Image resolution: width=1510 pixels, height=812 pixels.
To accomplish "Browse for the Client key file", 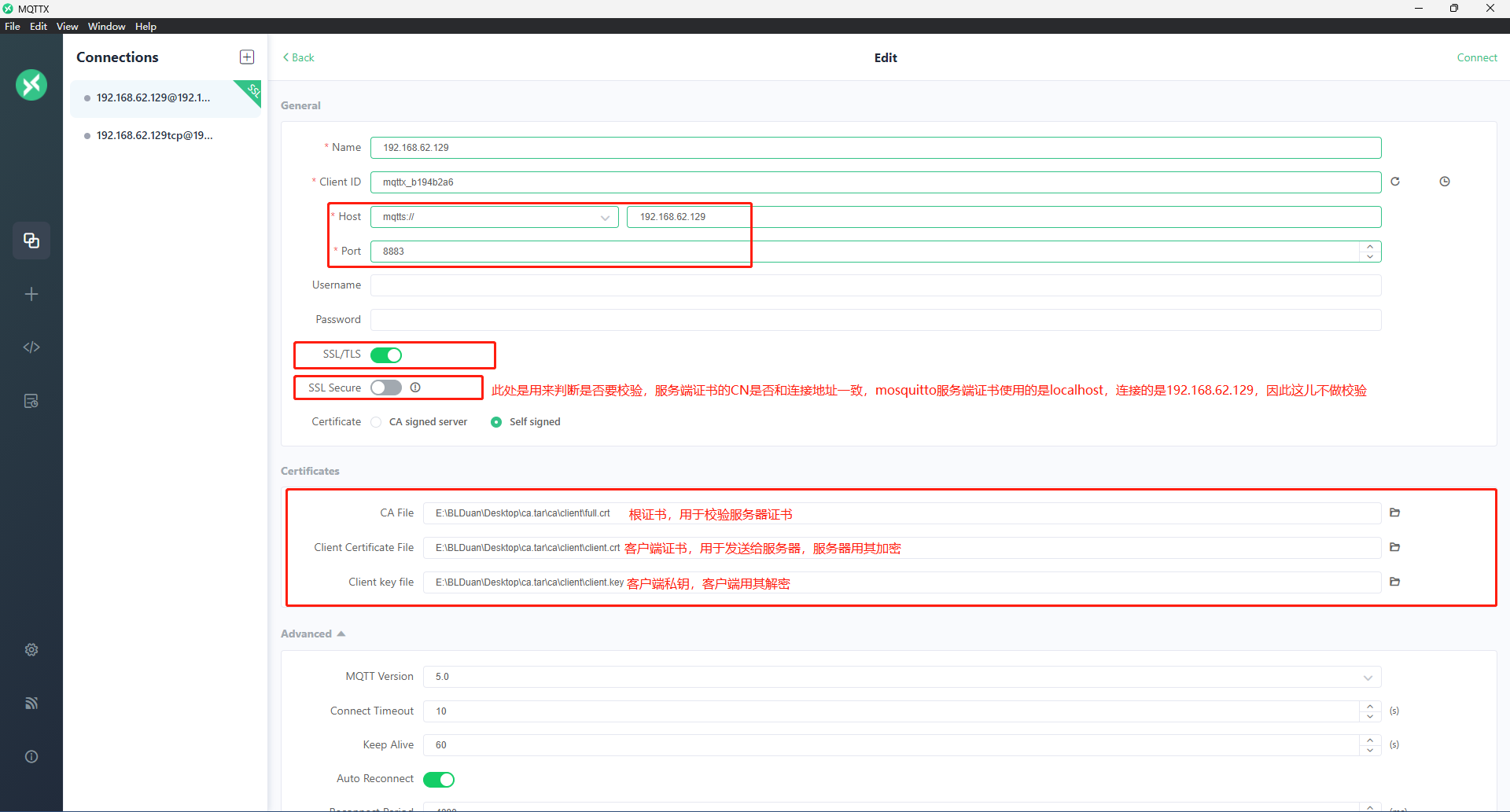I will tap(1395, 582).
